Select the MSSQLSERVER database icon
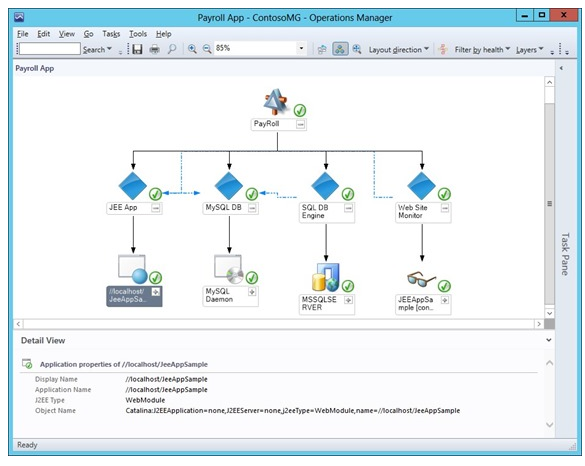The width and height of the screenshot is (585, 466). pos(326,277)
